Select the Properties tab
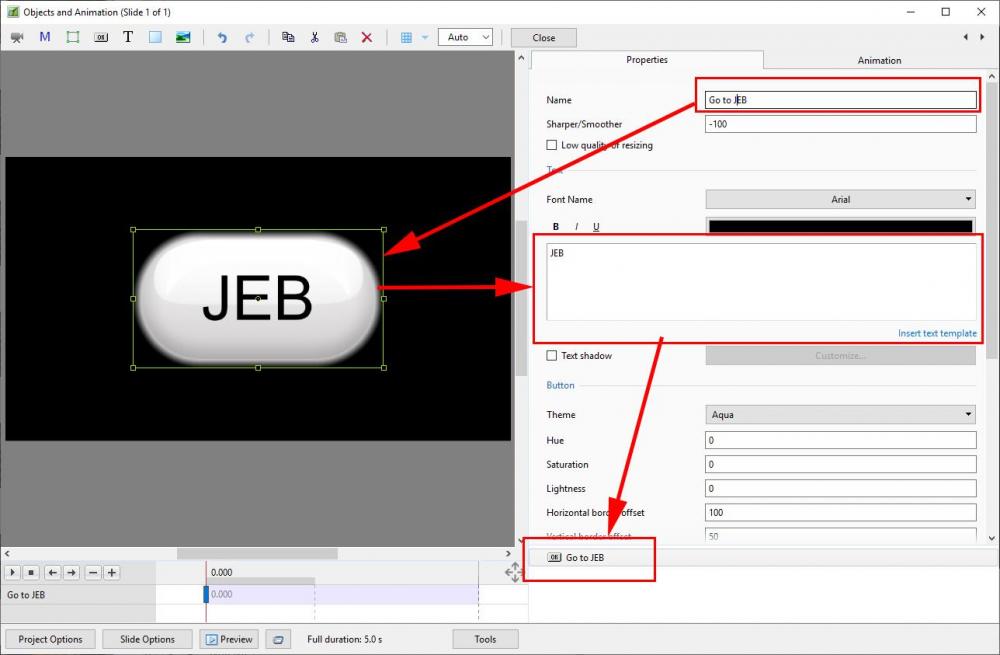Image resolution: width=1000 pixels, height=655 pixels. 647,60
